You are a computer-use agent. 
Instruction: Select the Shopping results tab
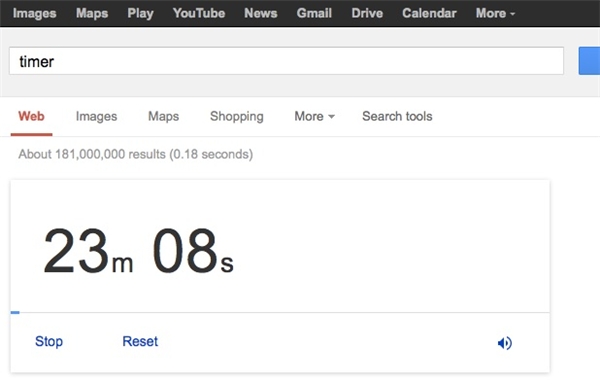[237, 116]
